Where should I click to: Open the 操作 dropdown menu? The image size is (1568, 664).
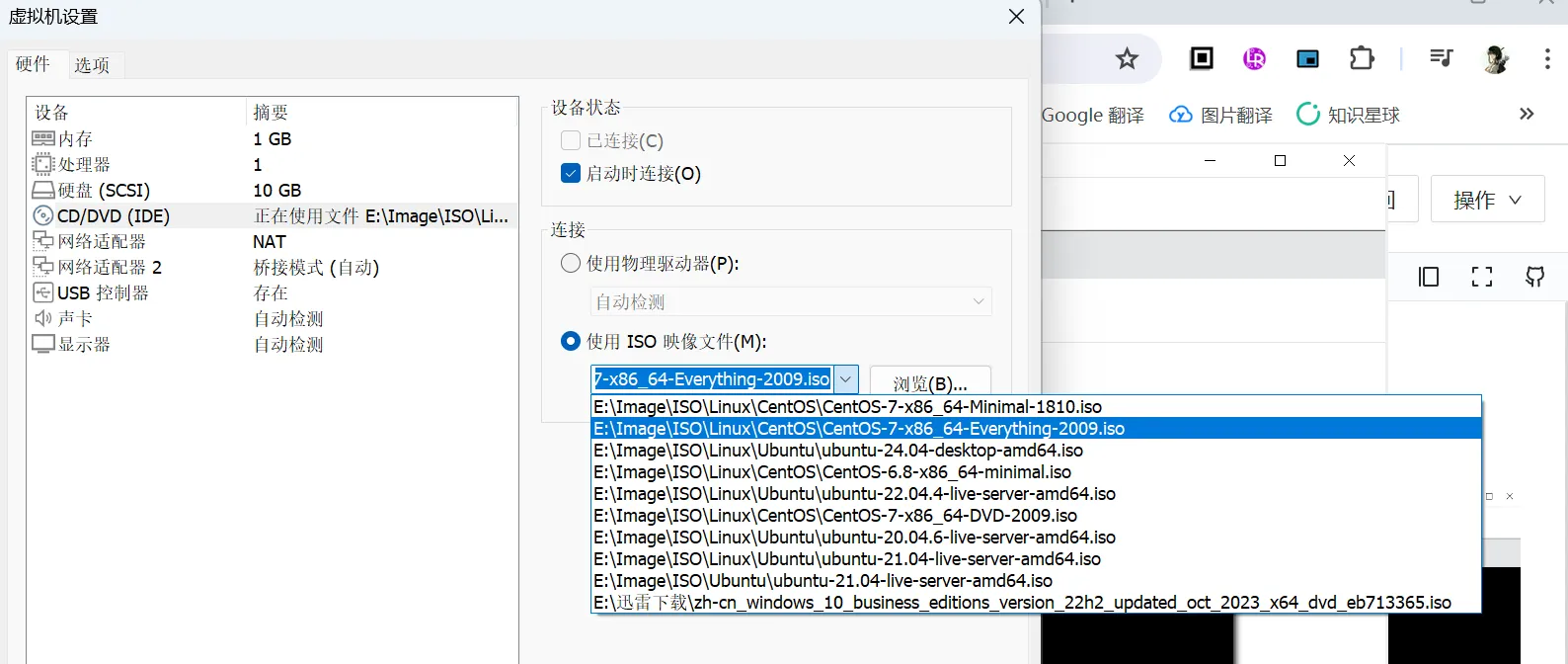click(1486, 200)
